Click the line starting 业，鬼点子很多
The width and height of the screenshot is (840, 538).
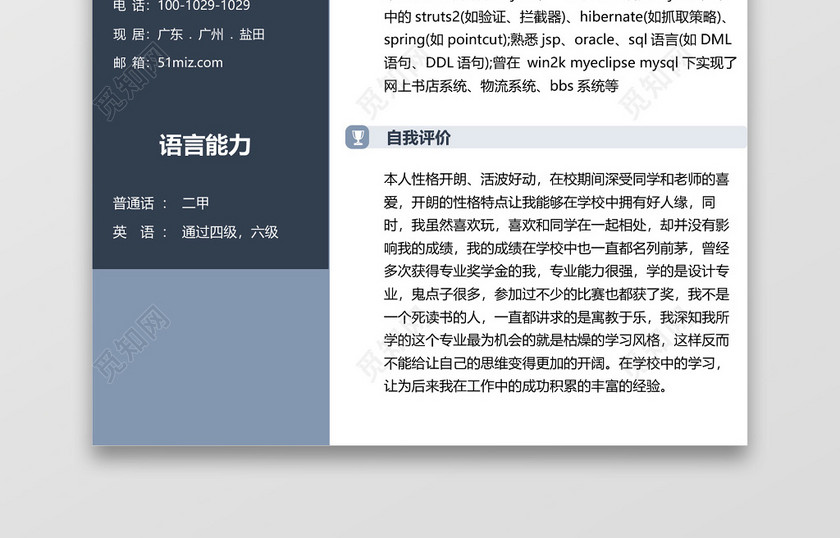click(557, 294)
